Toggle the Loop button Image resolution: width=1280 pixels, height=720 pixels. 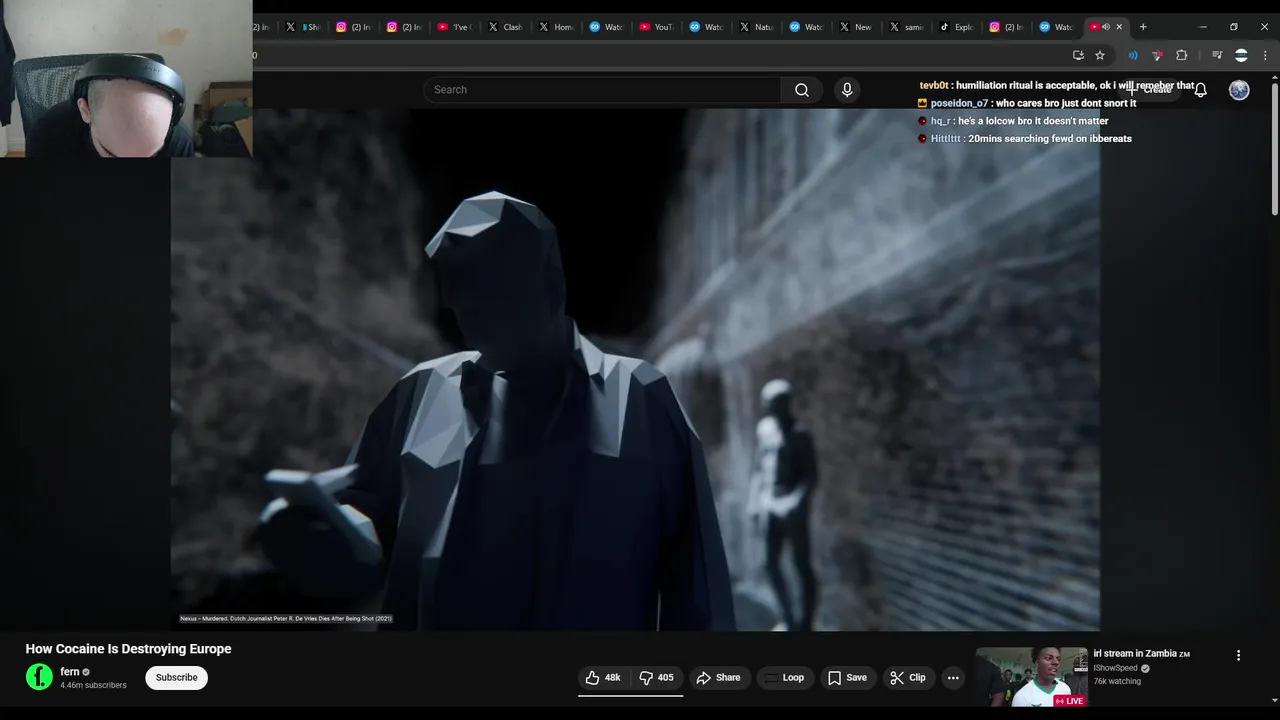coord(784,678)
